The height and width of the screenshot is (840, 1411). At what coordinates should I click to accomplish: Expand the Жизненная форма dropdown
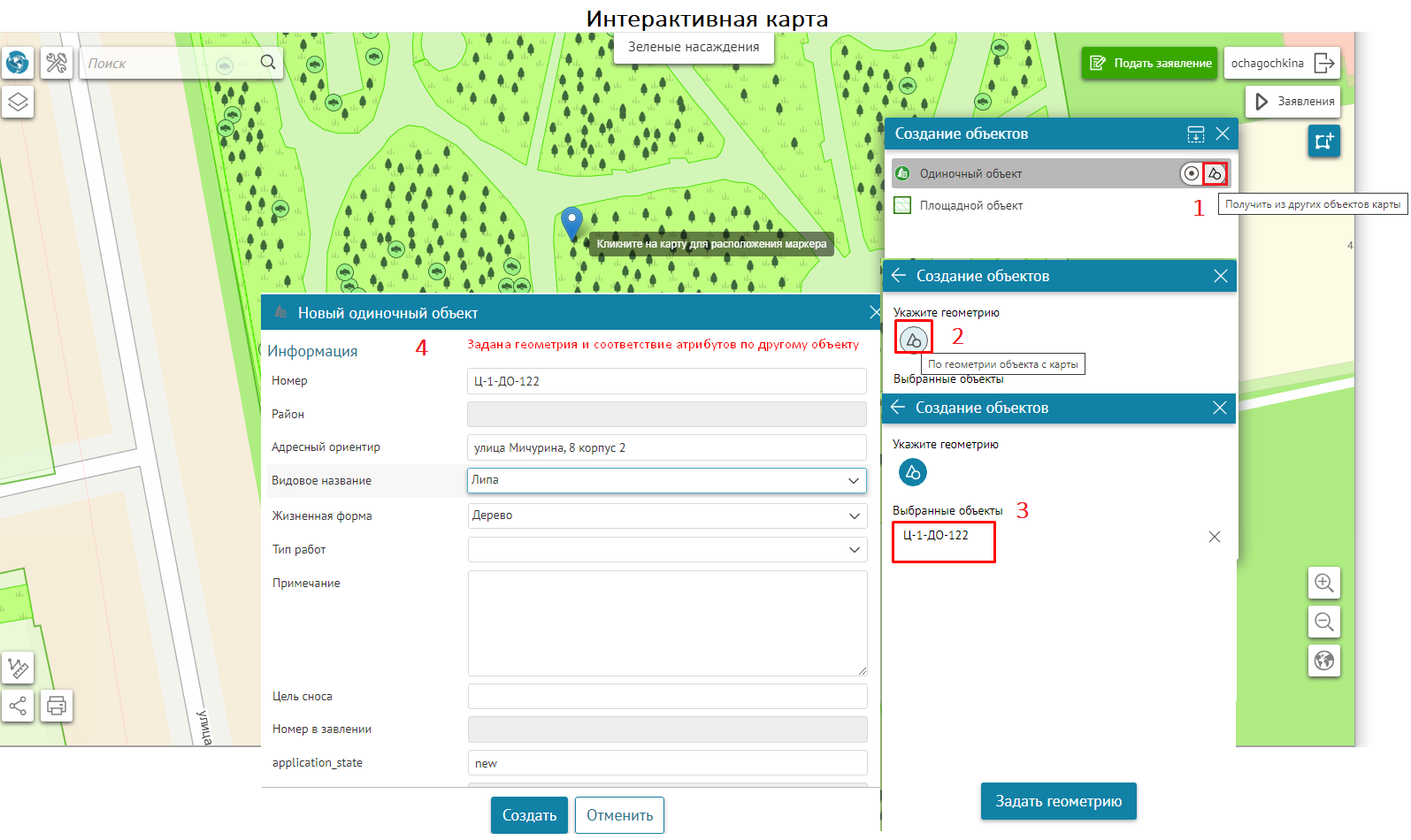tap(854, 515)
